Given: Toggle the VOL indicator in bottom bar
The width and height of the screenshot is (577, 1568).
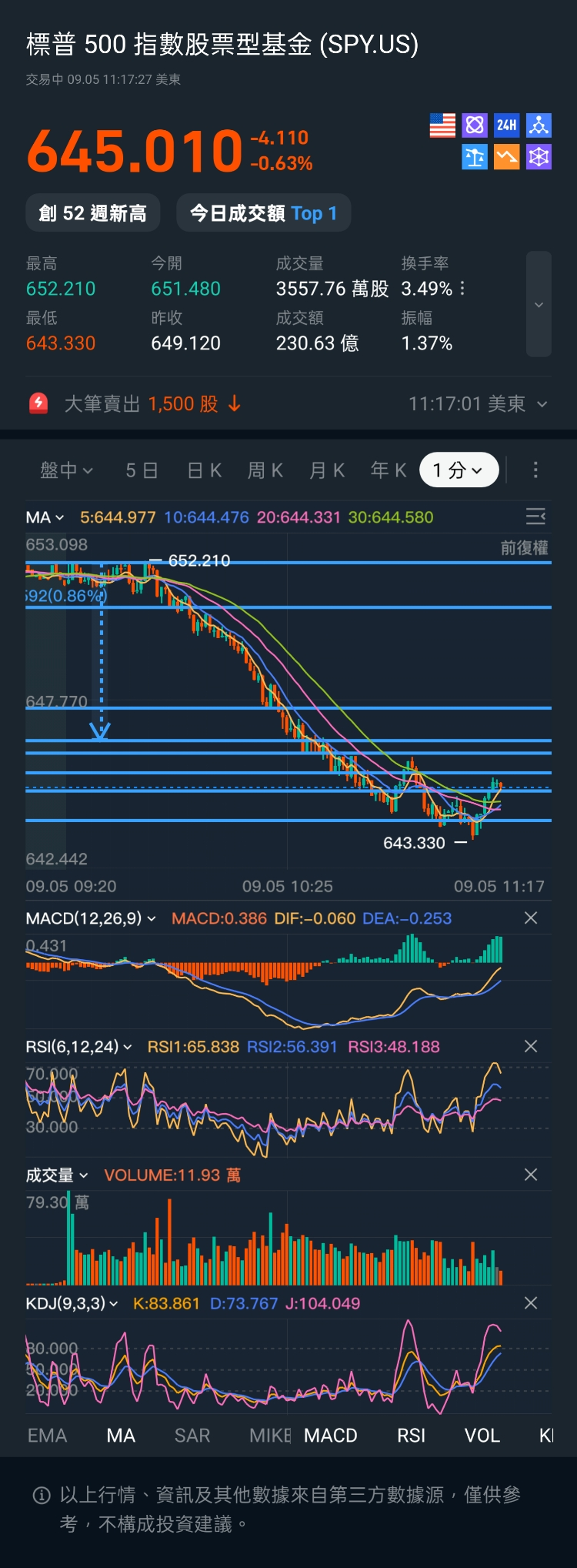Looking at the screenshot, I should click(x=482, y=1436).
